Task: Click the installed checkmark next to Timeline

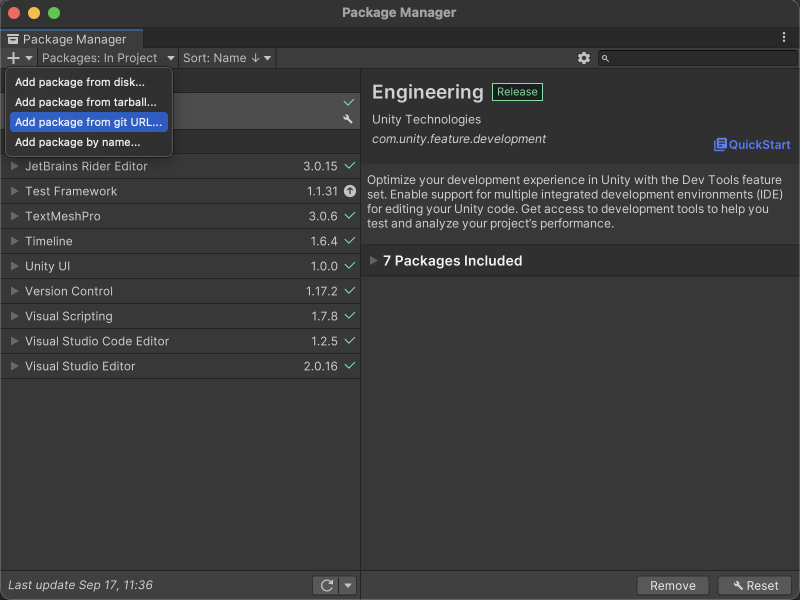Action: (x=349, y=240)
